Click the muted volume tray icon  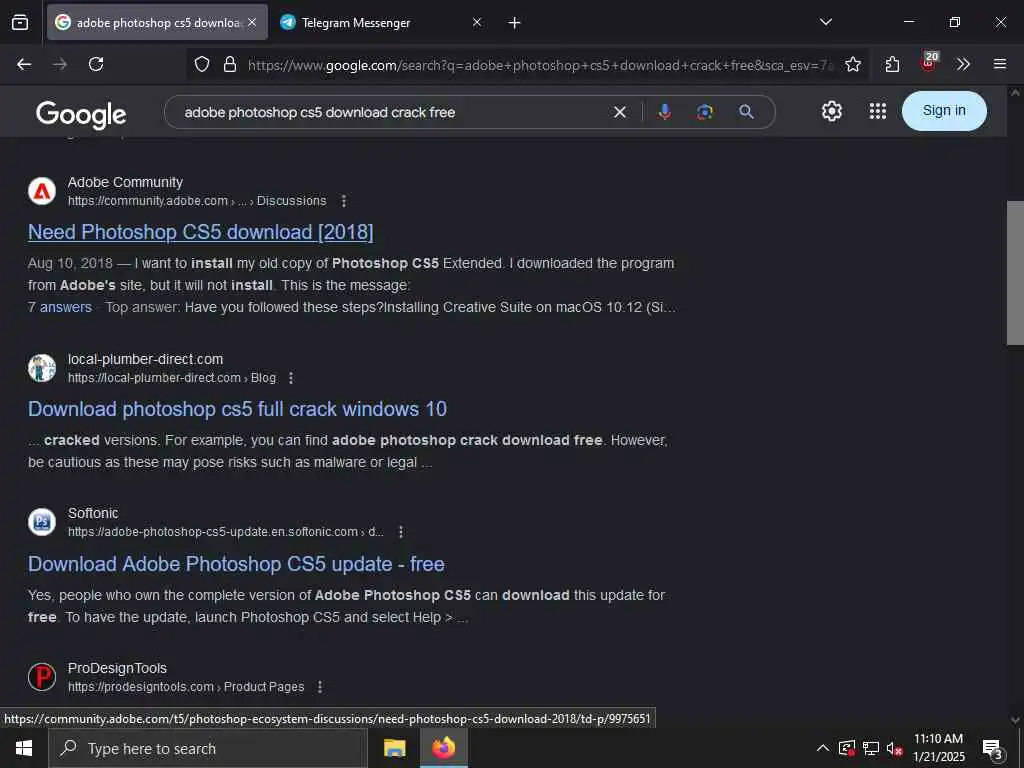[894, 748]
